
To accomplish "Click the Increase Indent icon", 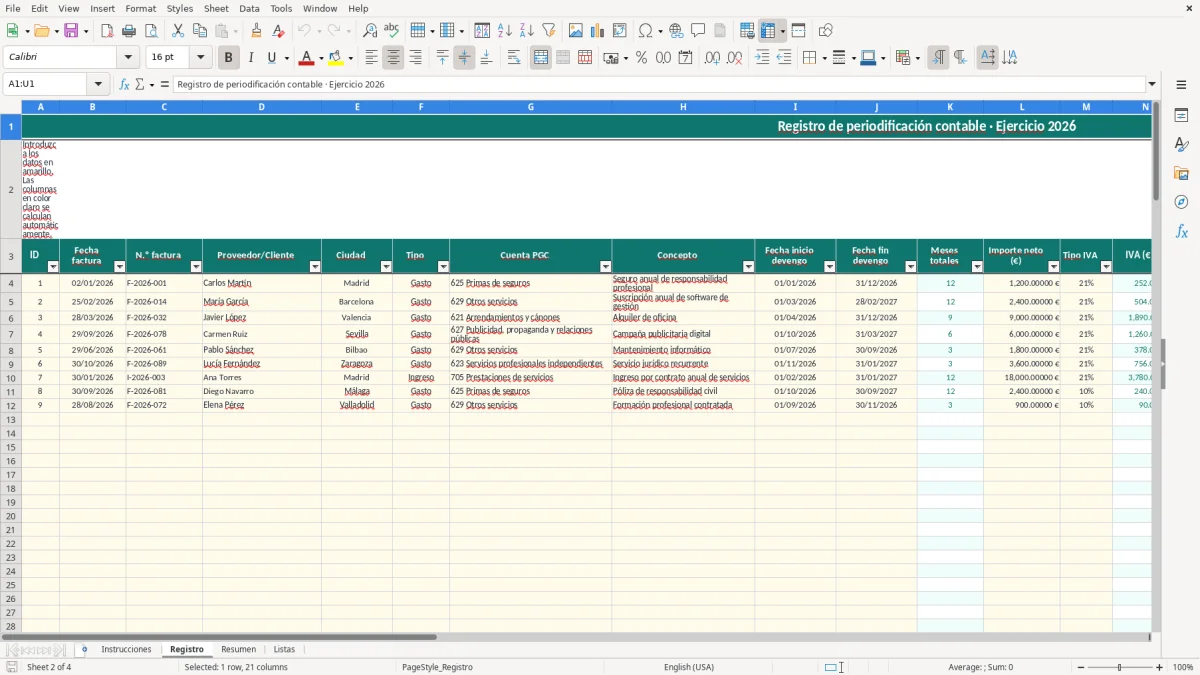I will click(762, 58).
